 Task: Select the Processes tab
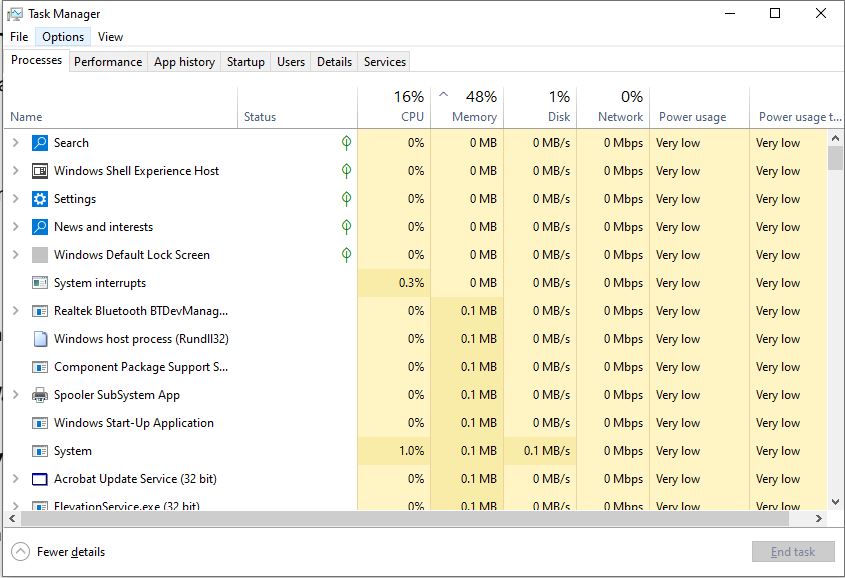point(37,60)
